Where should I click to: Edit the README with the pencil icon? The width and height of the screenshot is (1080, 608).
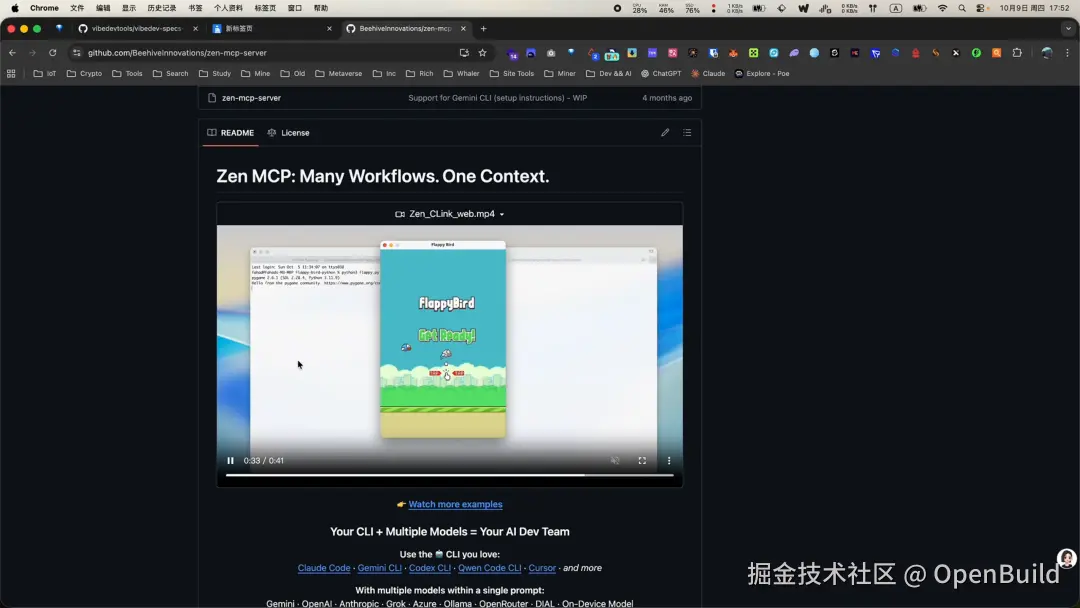(665, 133)
